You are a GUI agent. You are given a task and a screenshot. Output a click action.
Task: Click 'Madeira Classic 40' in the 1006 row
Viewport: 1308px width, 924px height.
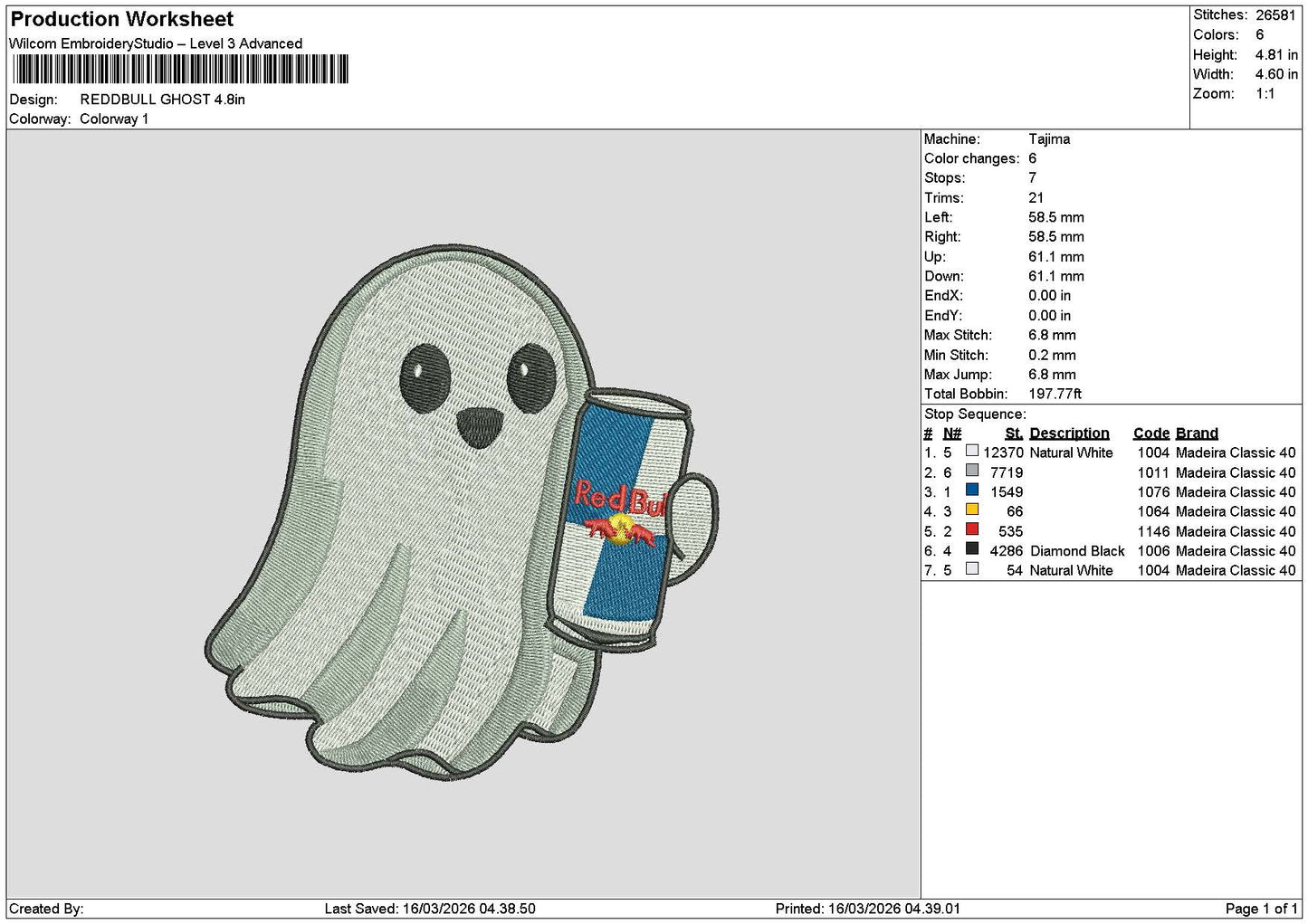1236,551
